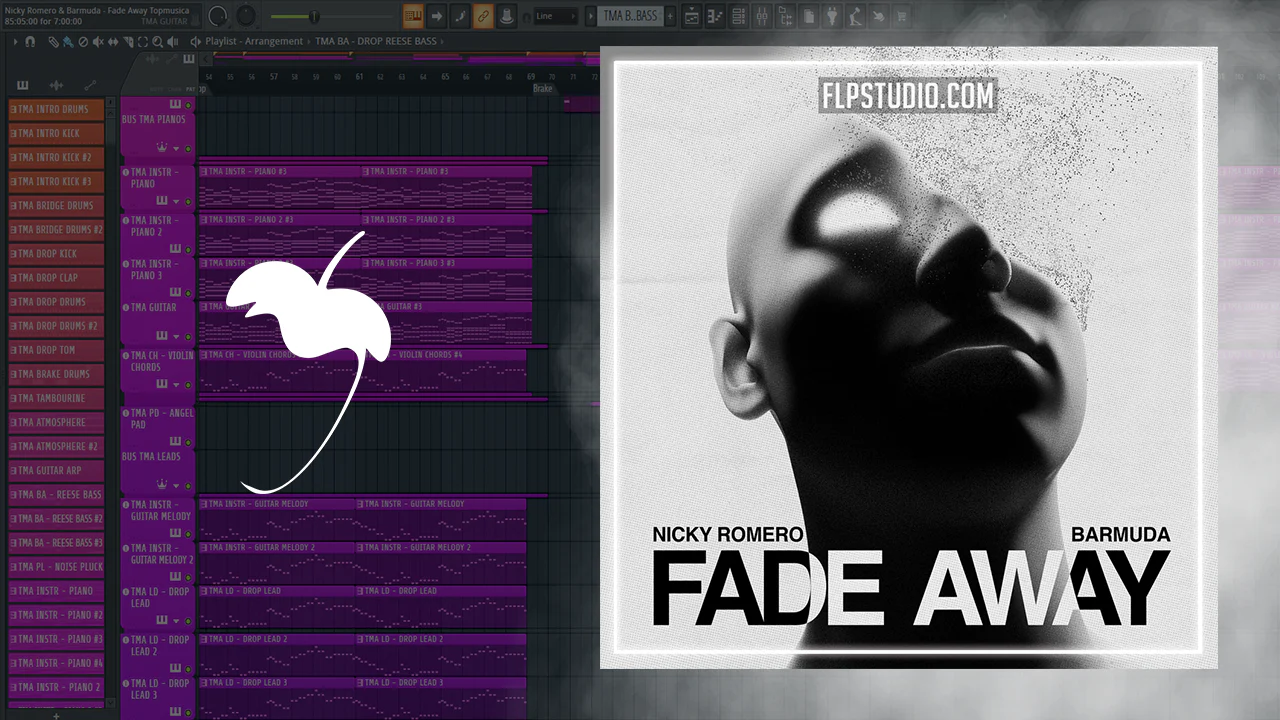
Task: Select the mute tool (crossed speaker)
Action: click(98, 42)
